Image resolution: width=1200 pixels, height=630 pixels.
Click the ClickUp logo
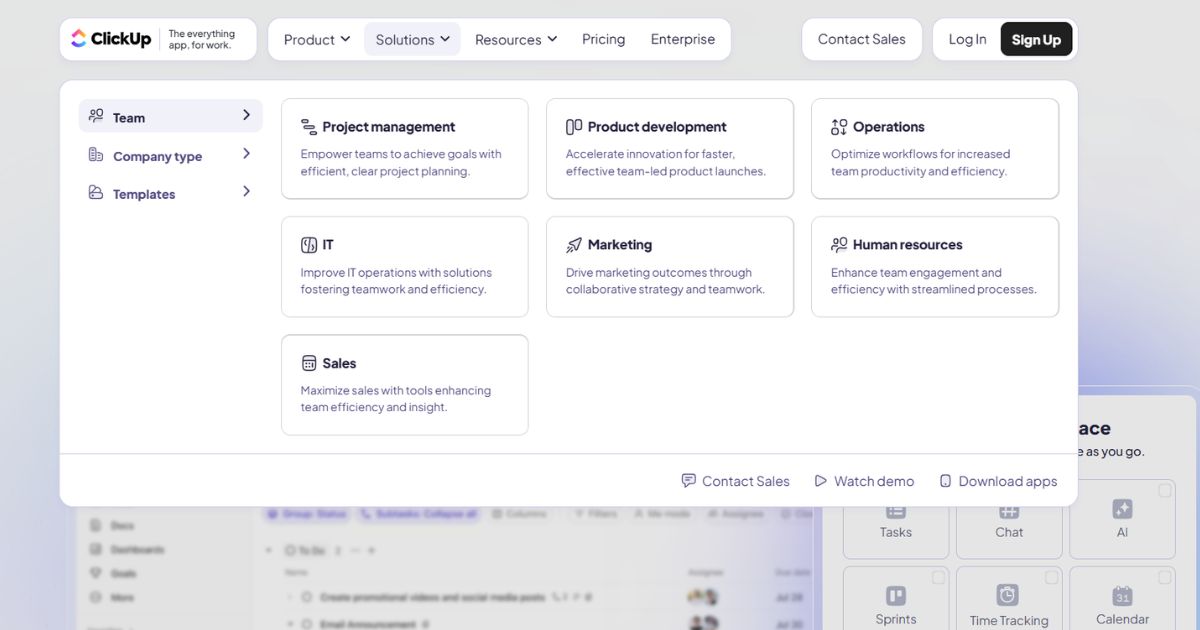click(x=110, y=39)
